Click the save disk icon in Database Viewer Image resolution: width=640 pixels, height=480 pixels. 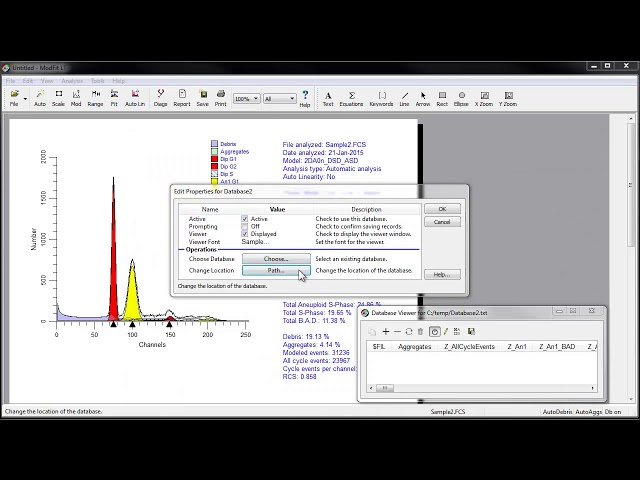pos(471,331)
